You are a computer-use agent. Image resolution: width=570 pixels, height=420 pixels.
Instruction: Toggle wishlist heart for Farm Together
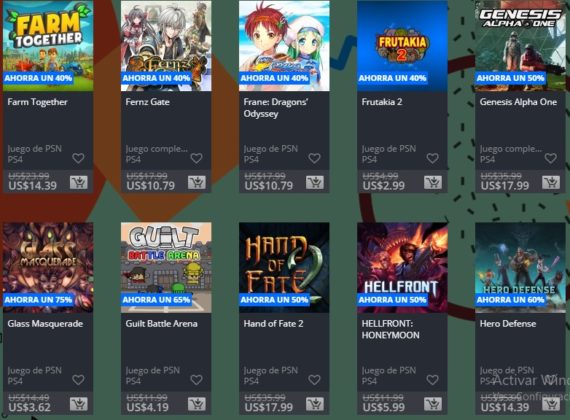coord(78,158)
